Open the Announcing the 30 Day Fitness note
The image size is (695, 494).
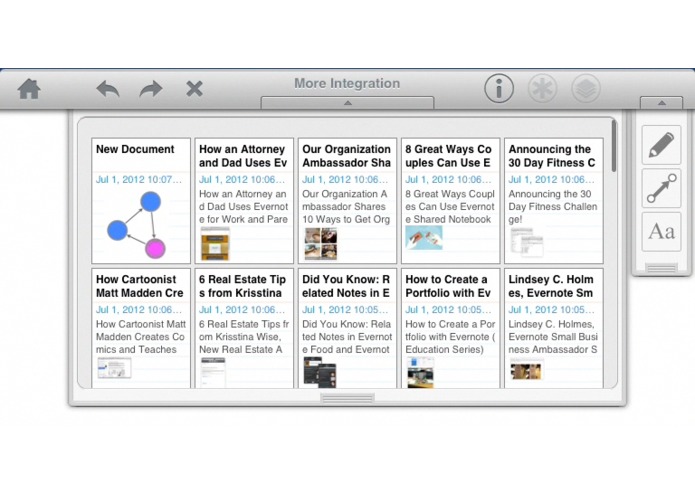(554, 201)
